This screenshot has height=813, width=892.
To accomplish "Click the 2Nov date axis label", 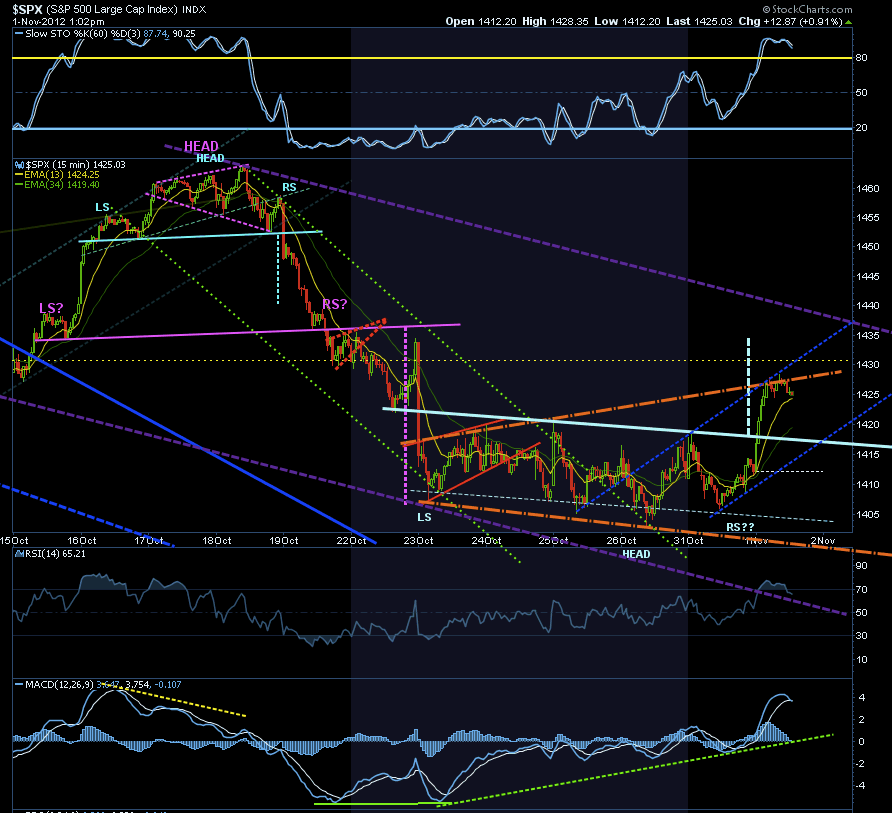I will tap(823, 540).
